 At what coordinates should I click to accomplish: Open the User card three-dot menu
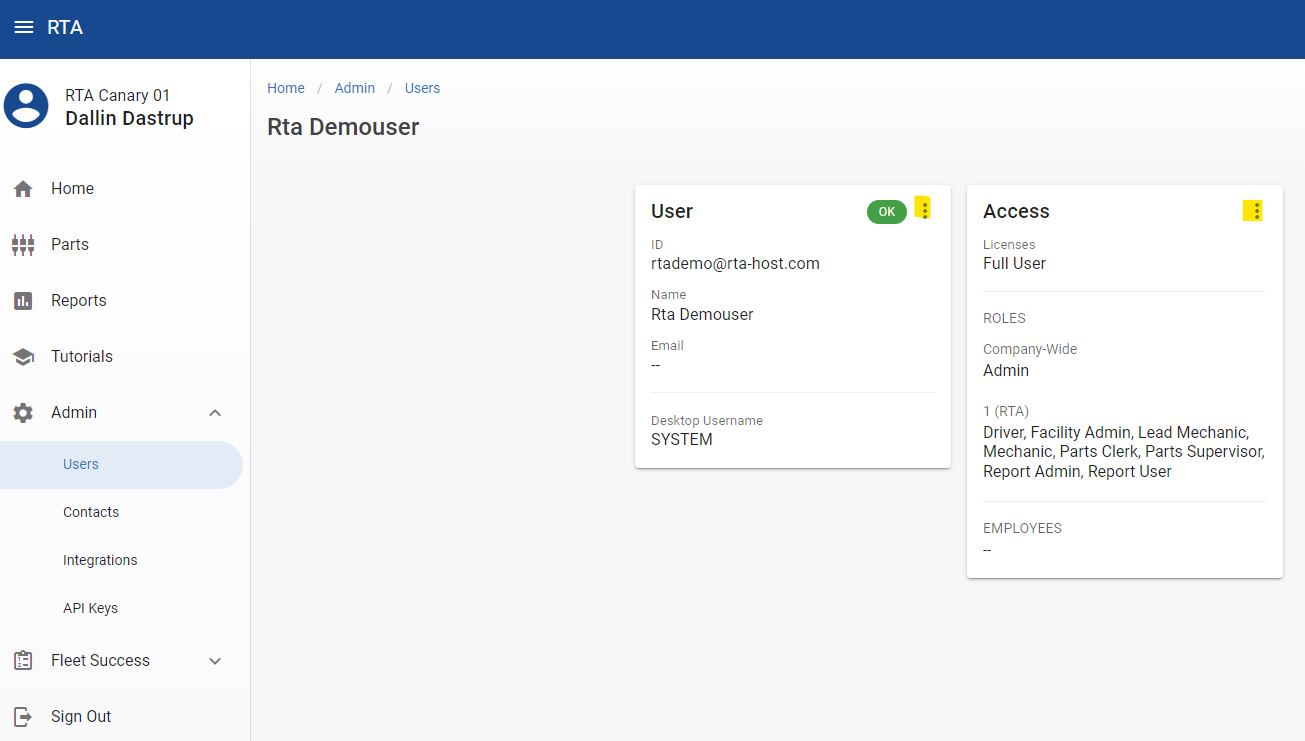coord(924,210)
